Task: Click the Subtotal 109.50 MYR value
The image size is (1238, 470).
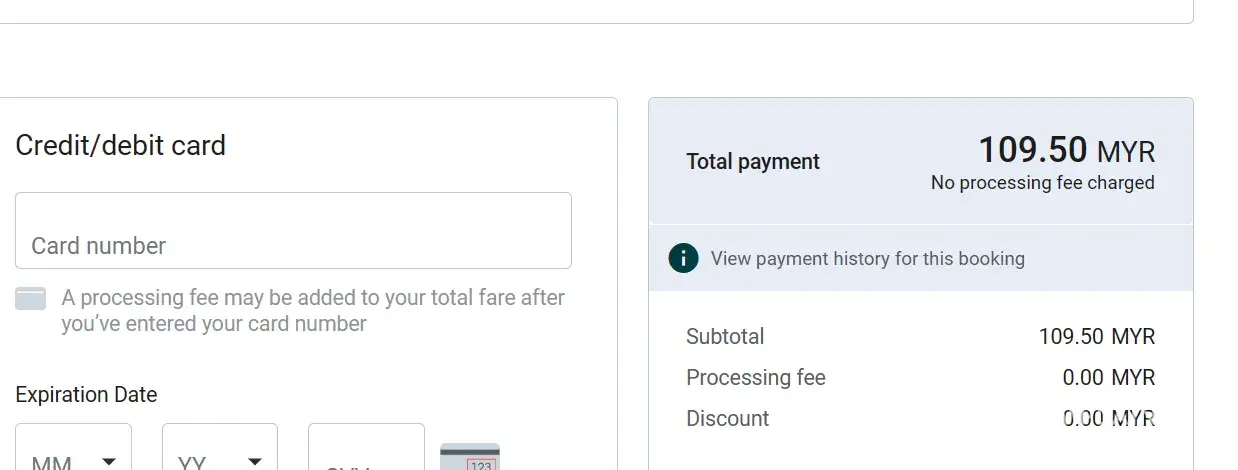Action: 1096,337
